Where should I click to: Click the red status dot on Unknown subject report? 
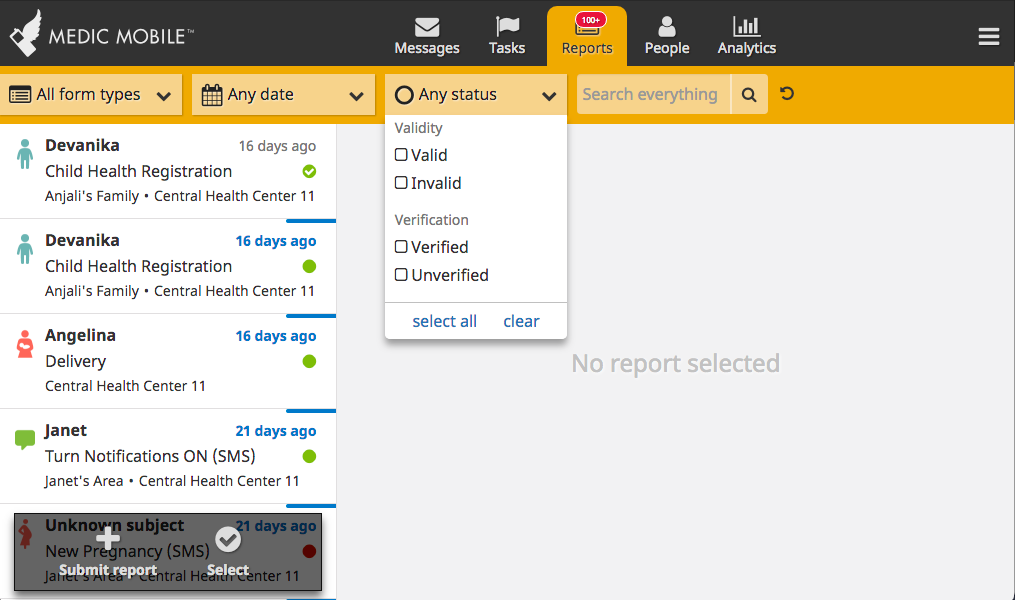pyautogui.click(x=309, y=551)
